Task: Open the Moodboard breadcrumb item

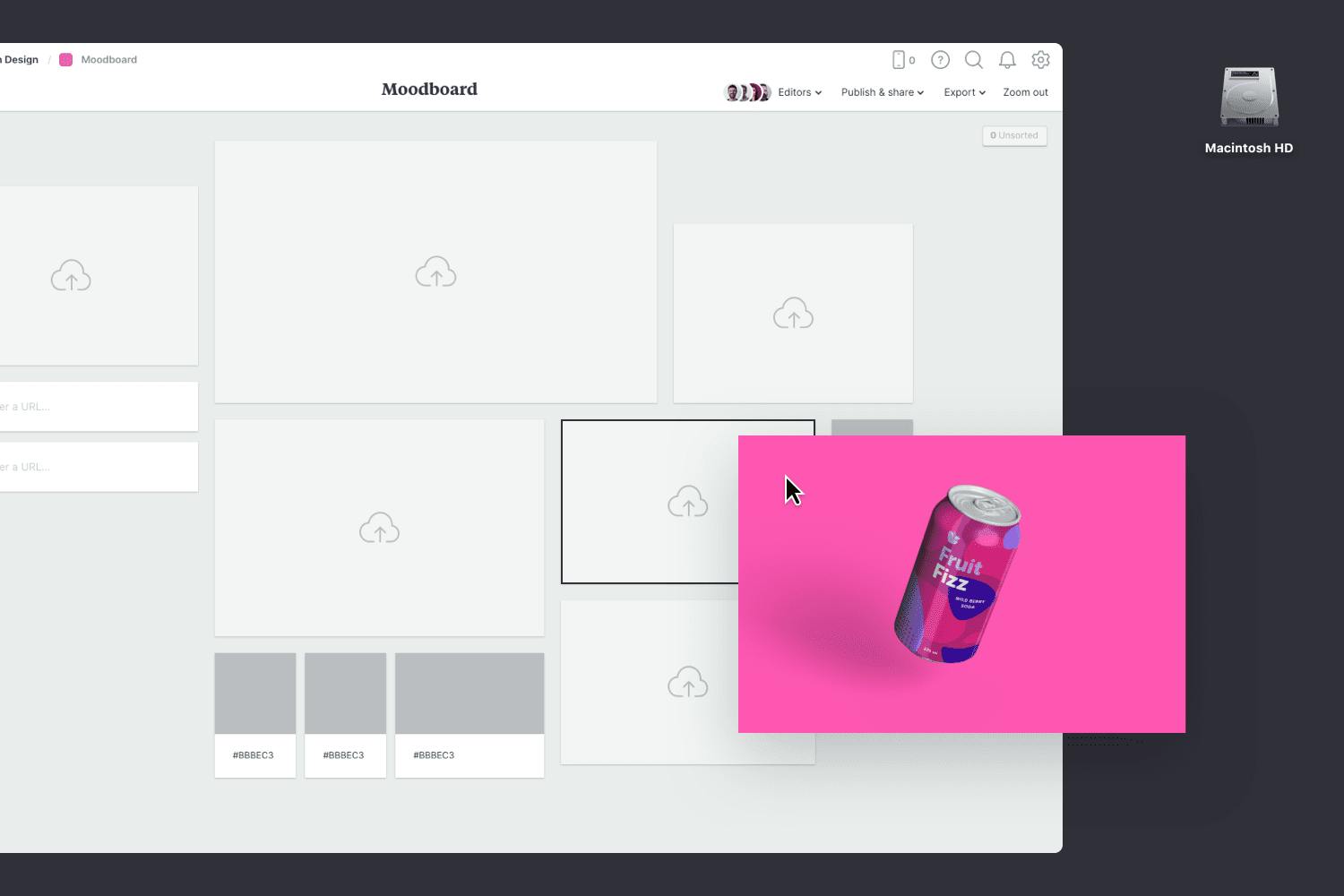Action: point(108,59)
